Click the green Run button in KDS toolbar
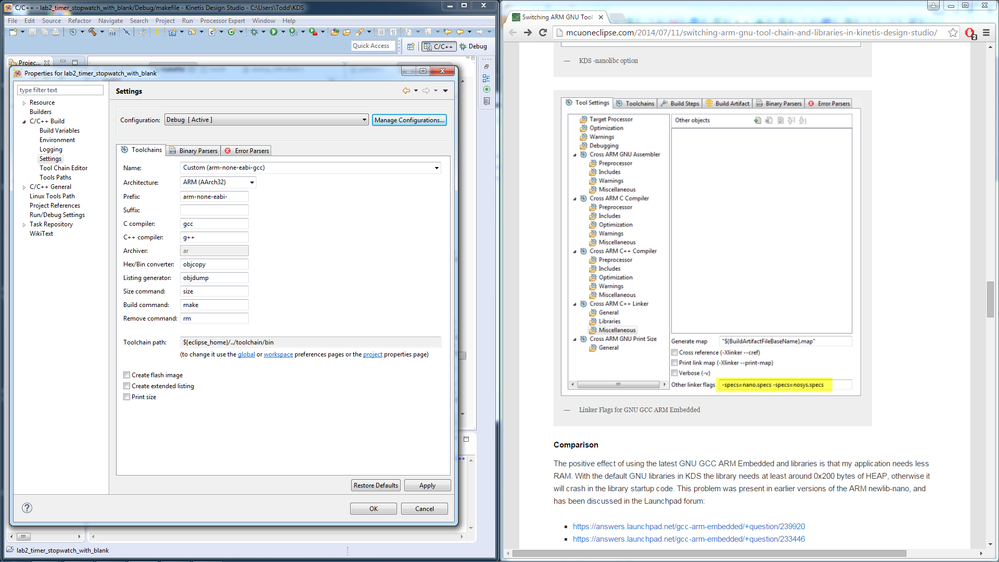The height and width of the screenshot is (562, 999). [x=273, y=32]
